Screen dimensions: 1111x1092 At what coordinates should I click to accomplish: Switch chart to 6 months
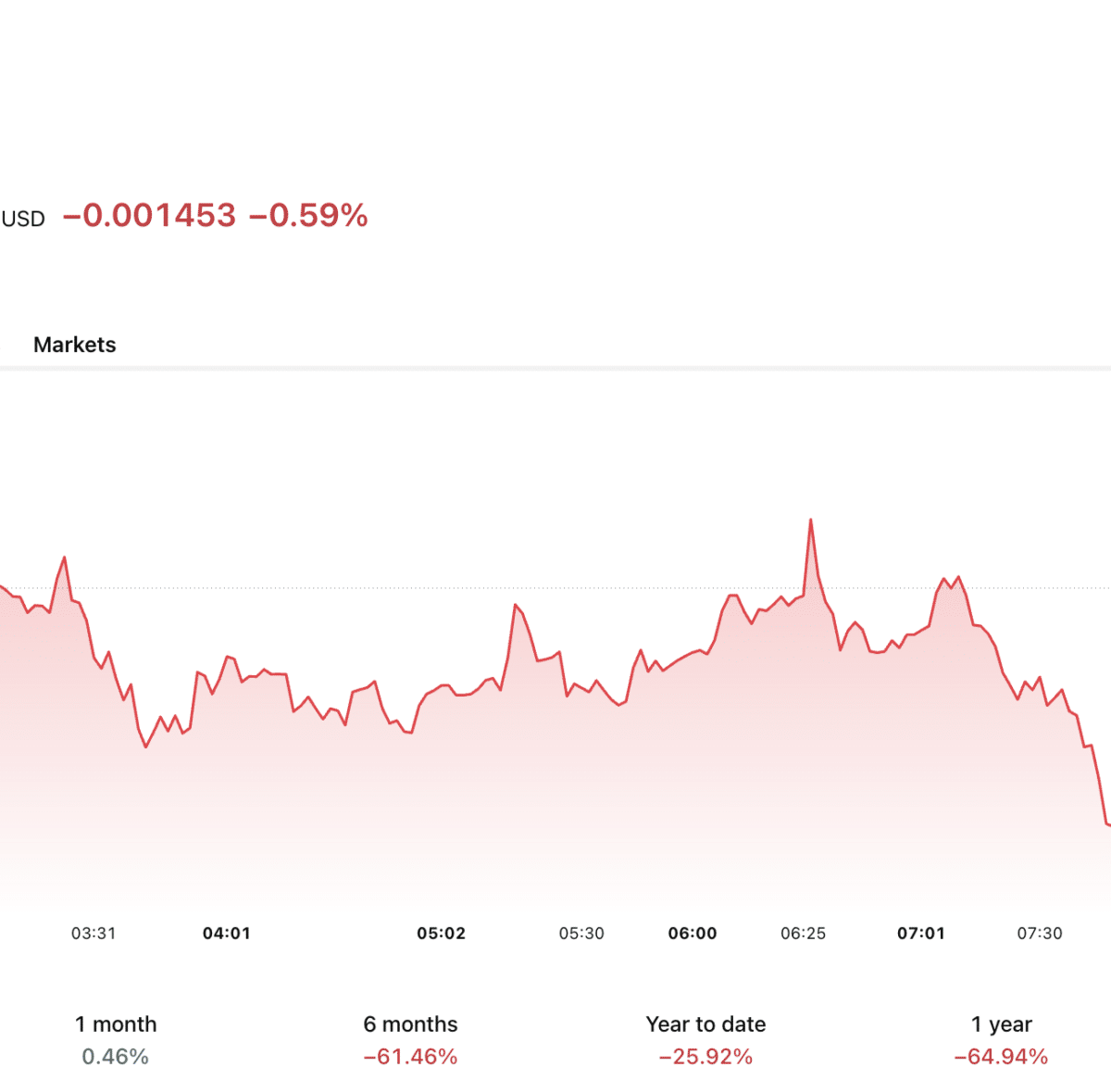click(410, 1024)
